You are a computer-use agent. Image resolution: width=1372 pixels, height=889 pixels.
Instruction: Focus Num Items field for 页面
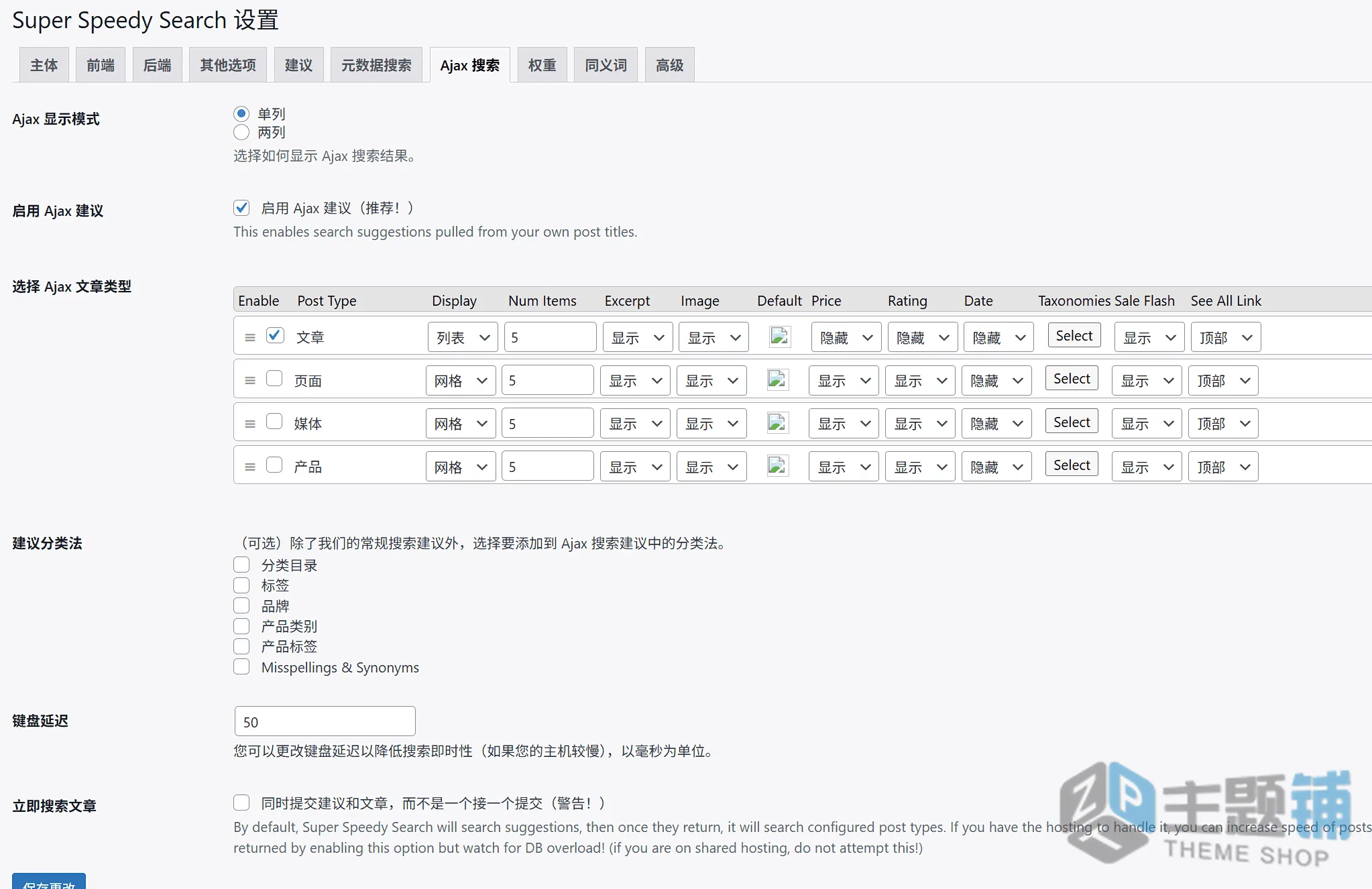click(548, 381)
